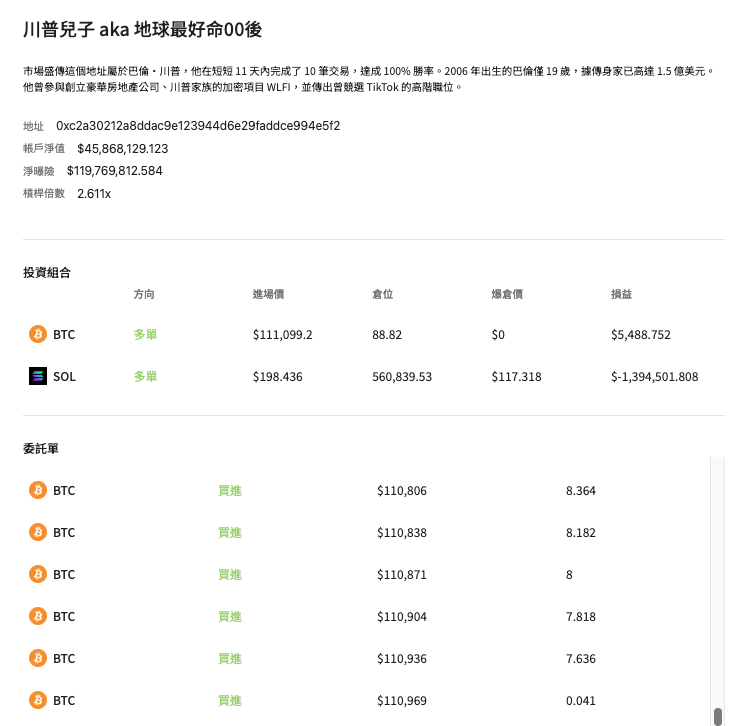Select wallet address 0xc2a30212a8ddac9e...
735x726 pixels.
(198, 126)
